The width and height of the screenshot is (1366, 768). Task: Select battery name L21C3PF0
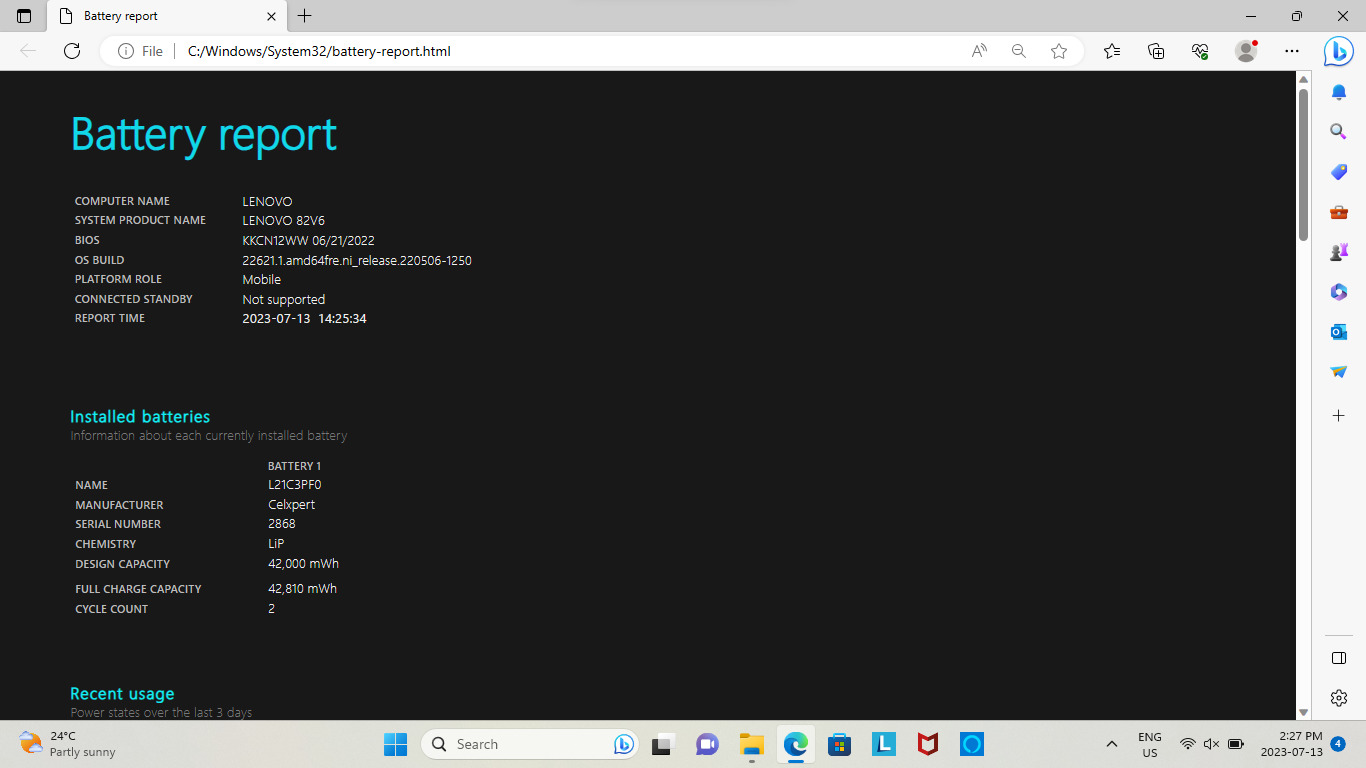[x=294, y=485]
